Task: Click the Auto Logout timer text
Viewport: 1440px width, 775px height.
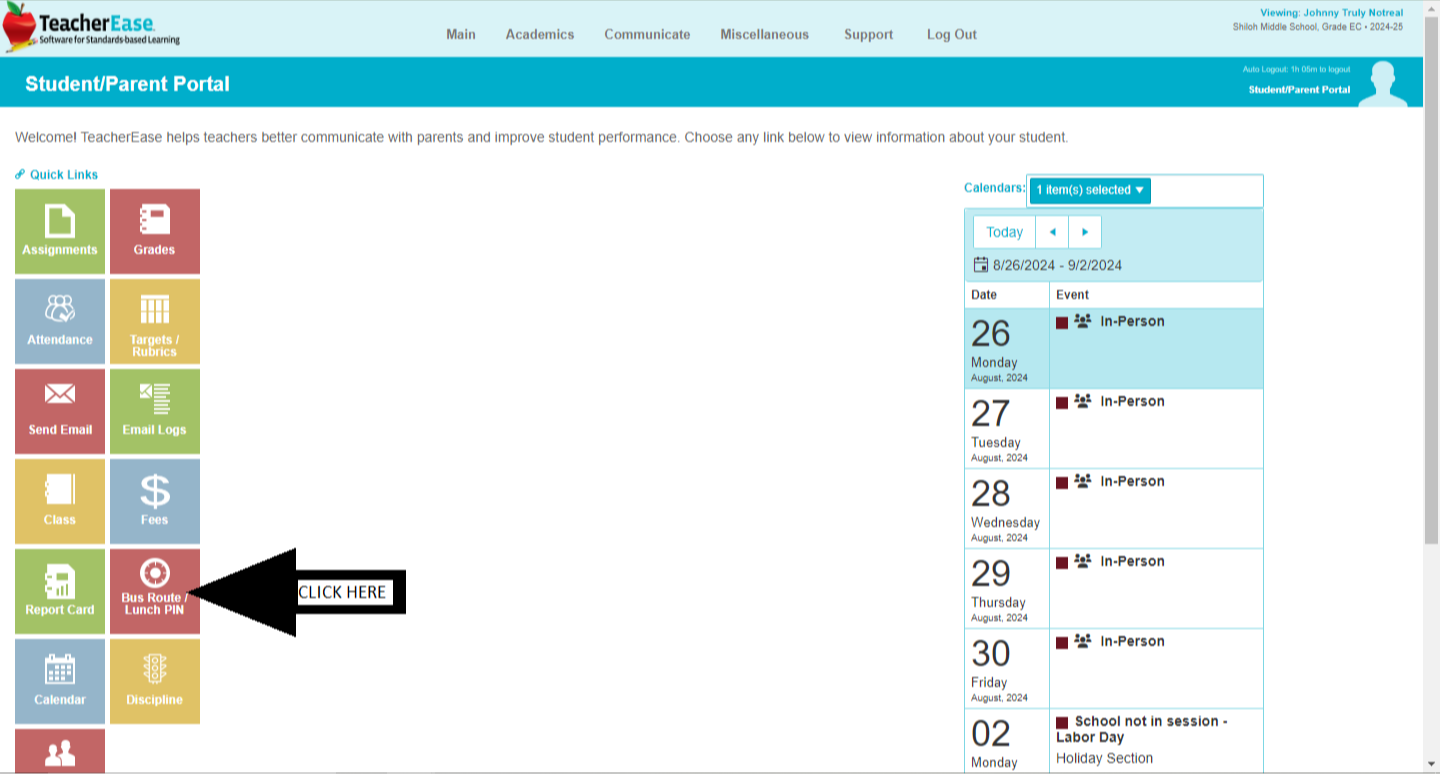Action: (1296, 69)
